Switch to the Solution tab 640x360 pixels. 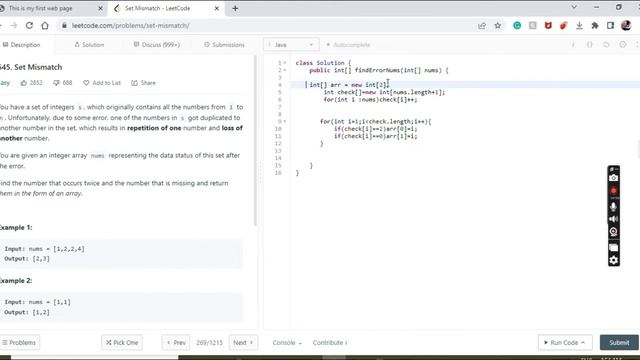pos(89,44)
